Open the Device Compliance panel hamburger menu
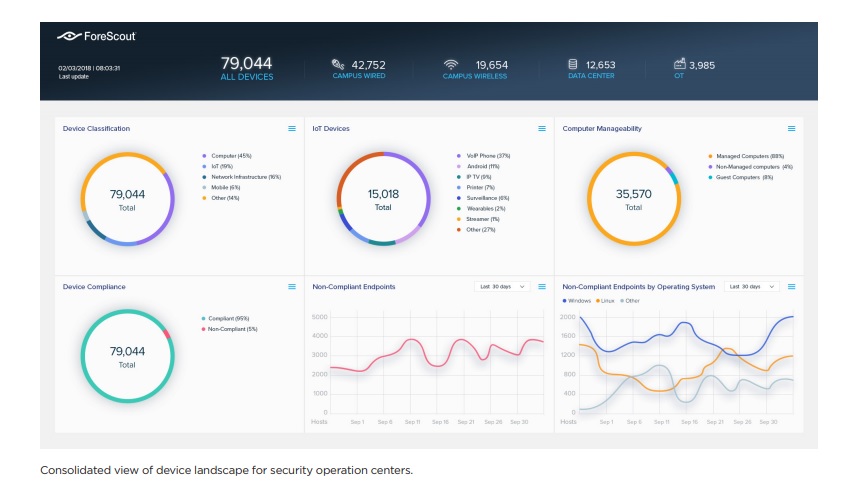 (x=292, y=287)
